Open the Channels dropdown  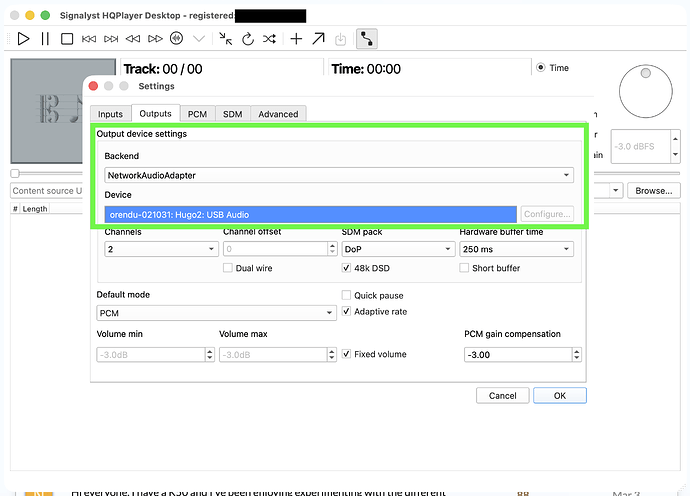[161, 249]
